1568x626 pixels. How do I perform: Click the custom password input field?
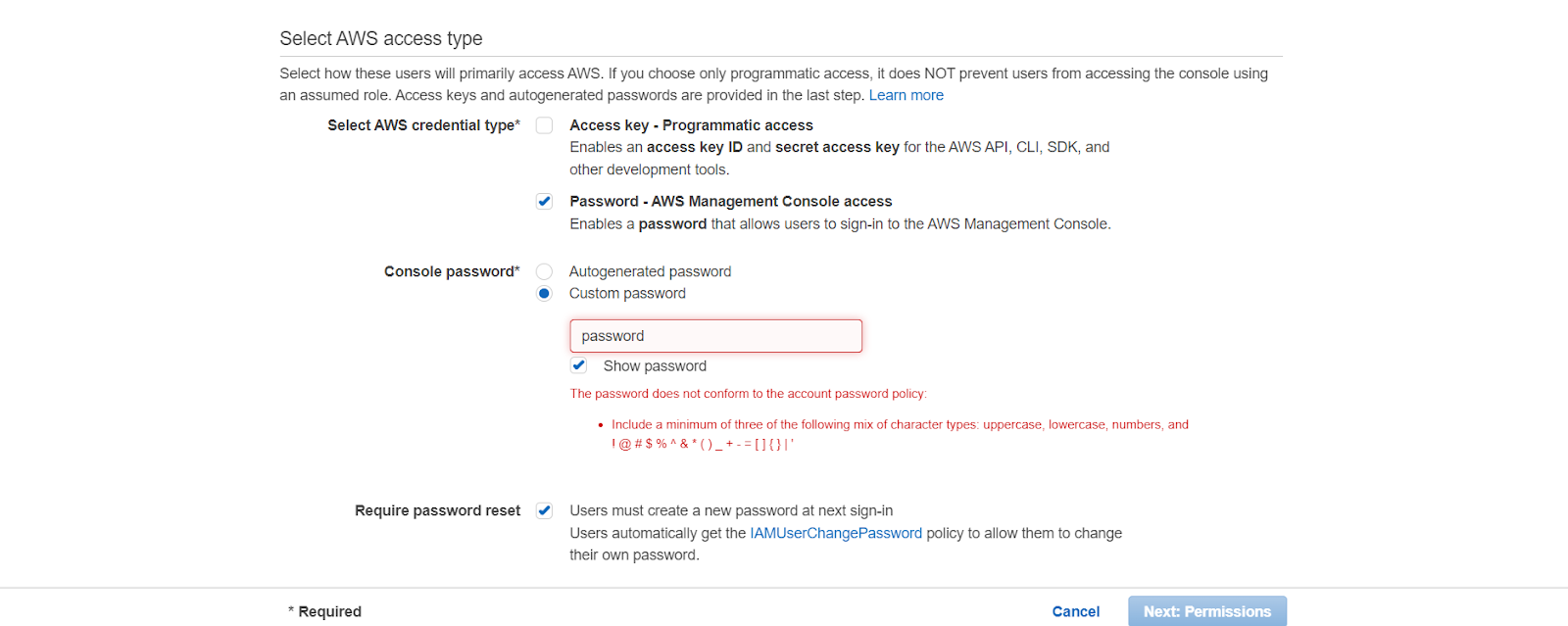[715, 336]
